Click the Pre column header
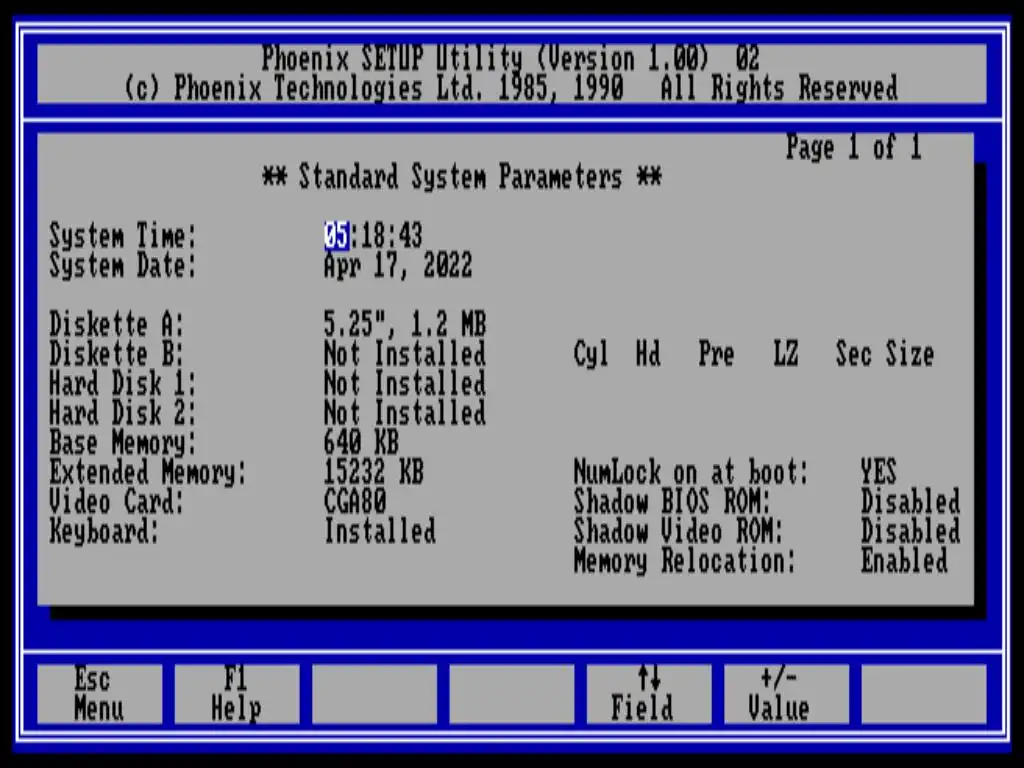The width and height of the screenshot is (1024, 768). click(716, 354)
